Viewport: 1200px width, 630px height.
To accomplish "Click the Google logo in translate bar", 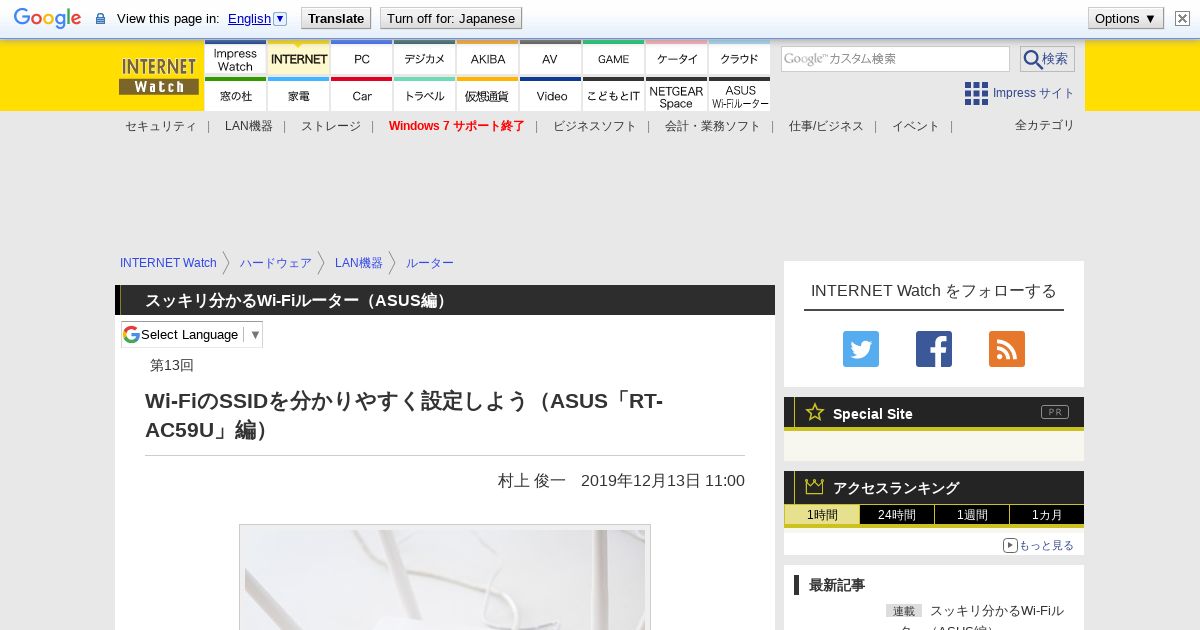I will (x=47, y=18).
